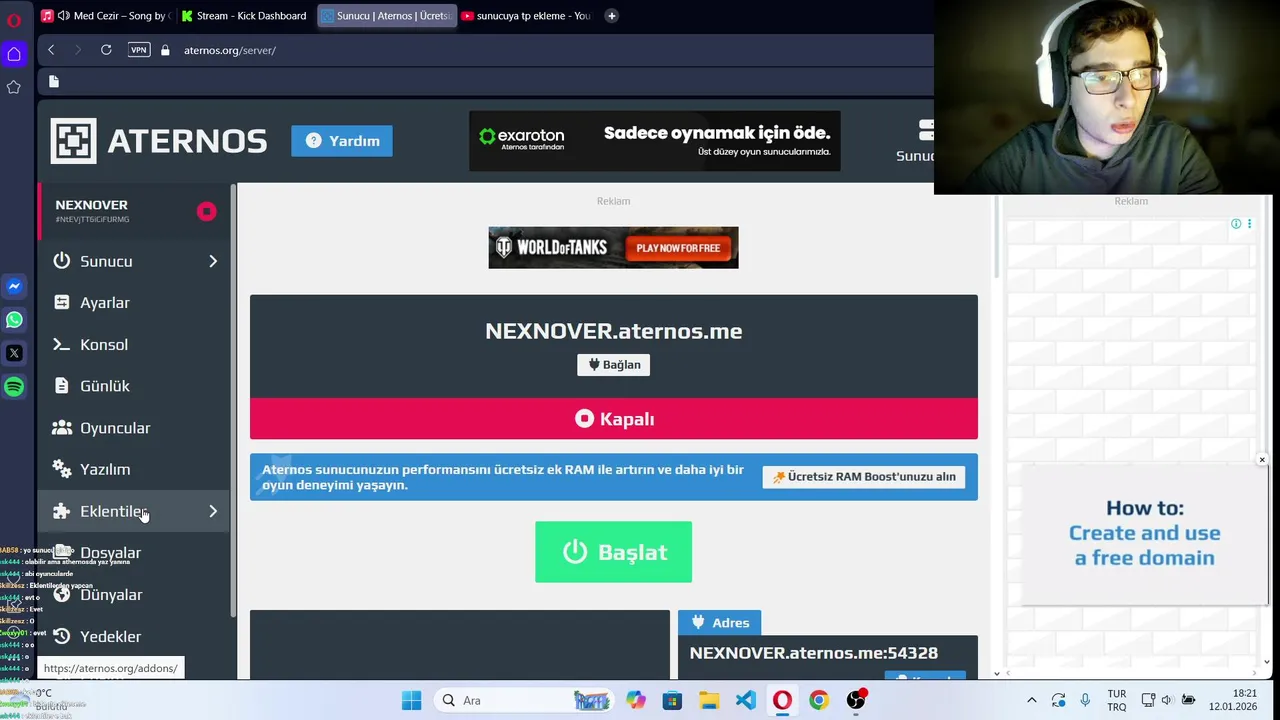This screenshot has width=1280, height=720.
Task: Mute the Med Cezir tab audio icon
Action: point(64,16)
